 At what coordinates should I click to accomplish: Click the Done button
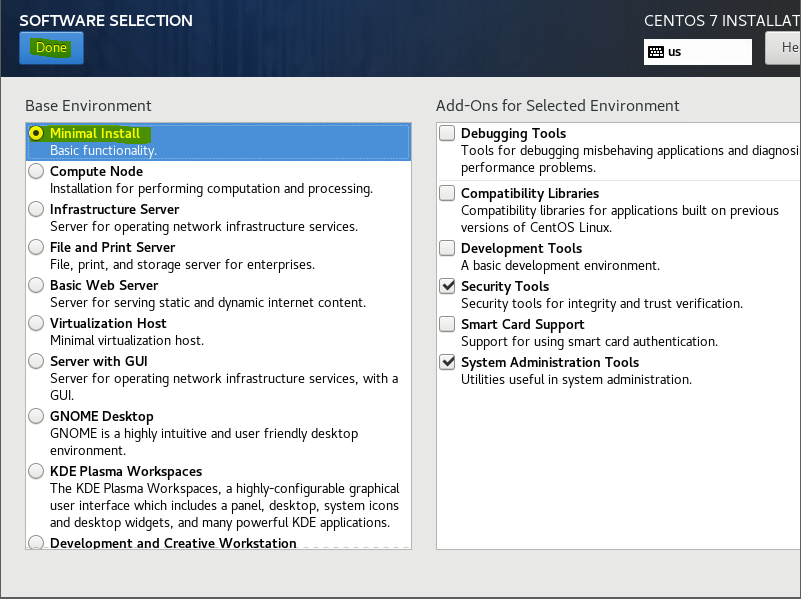(51, 48)
